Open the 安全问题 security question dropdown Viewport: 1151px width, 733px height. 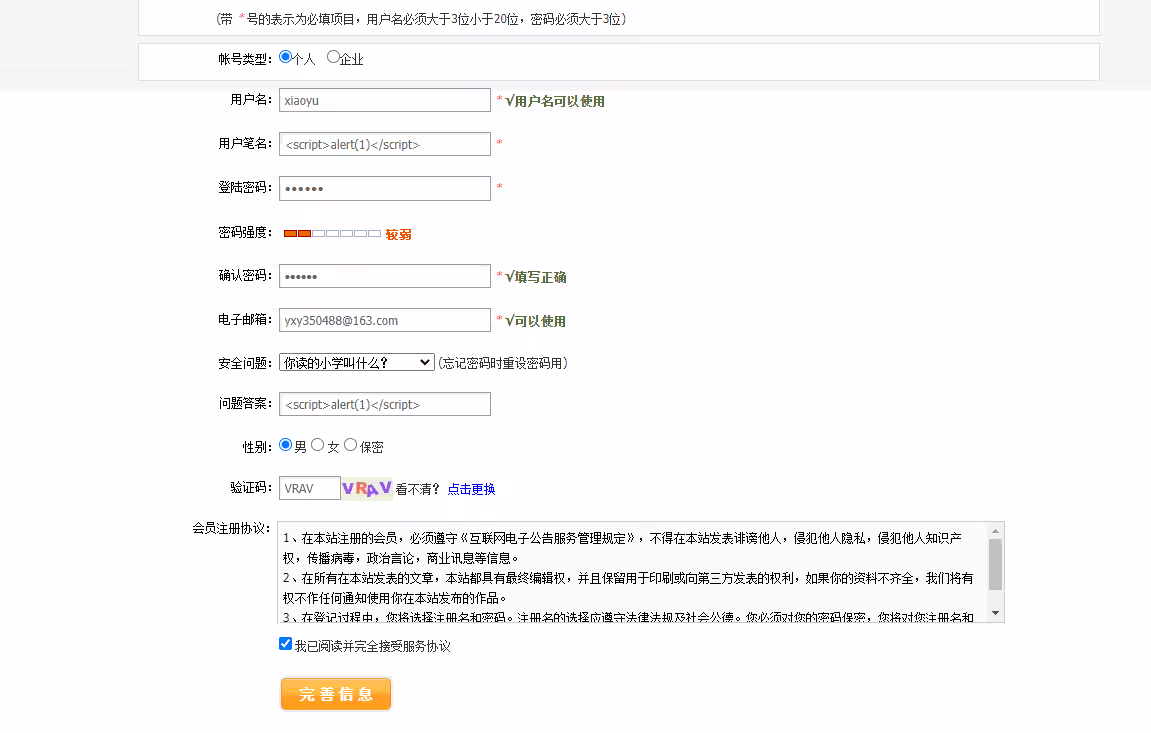tap(356, 362)
